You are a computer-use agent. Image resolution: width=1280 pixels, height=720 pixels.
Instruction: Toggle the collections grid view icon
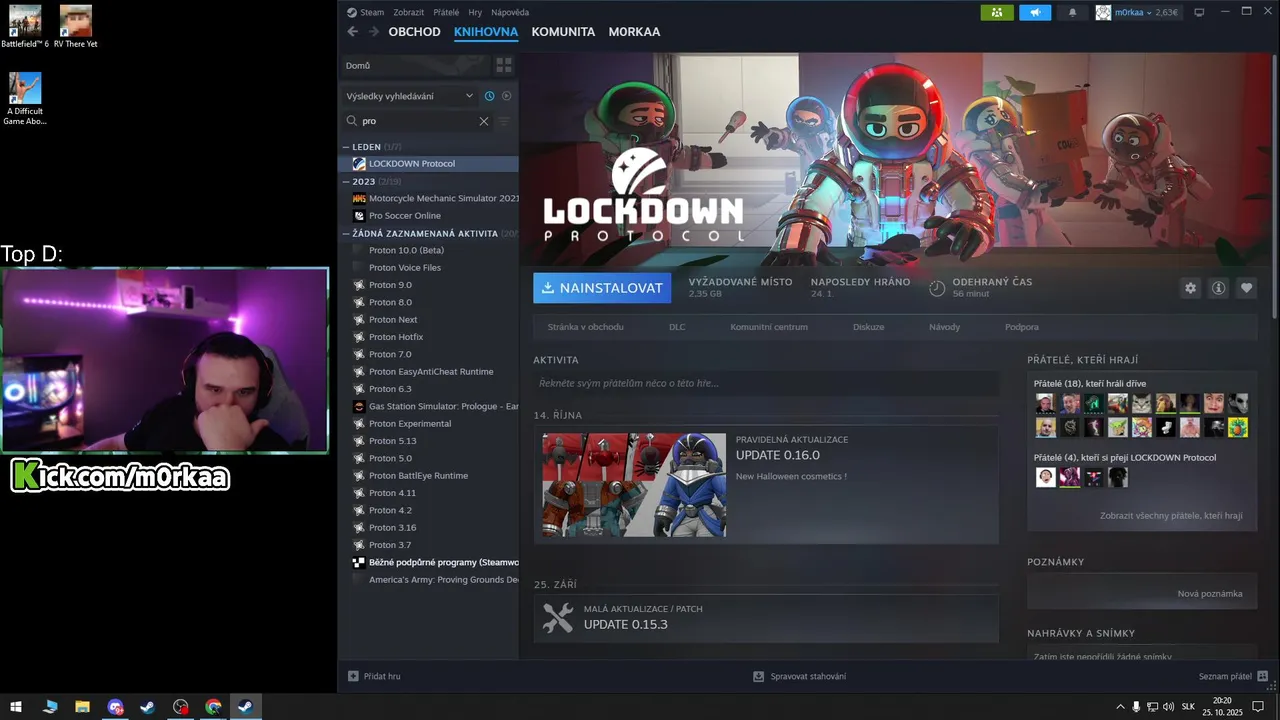(504, 66)
